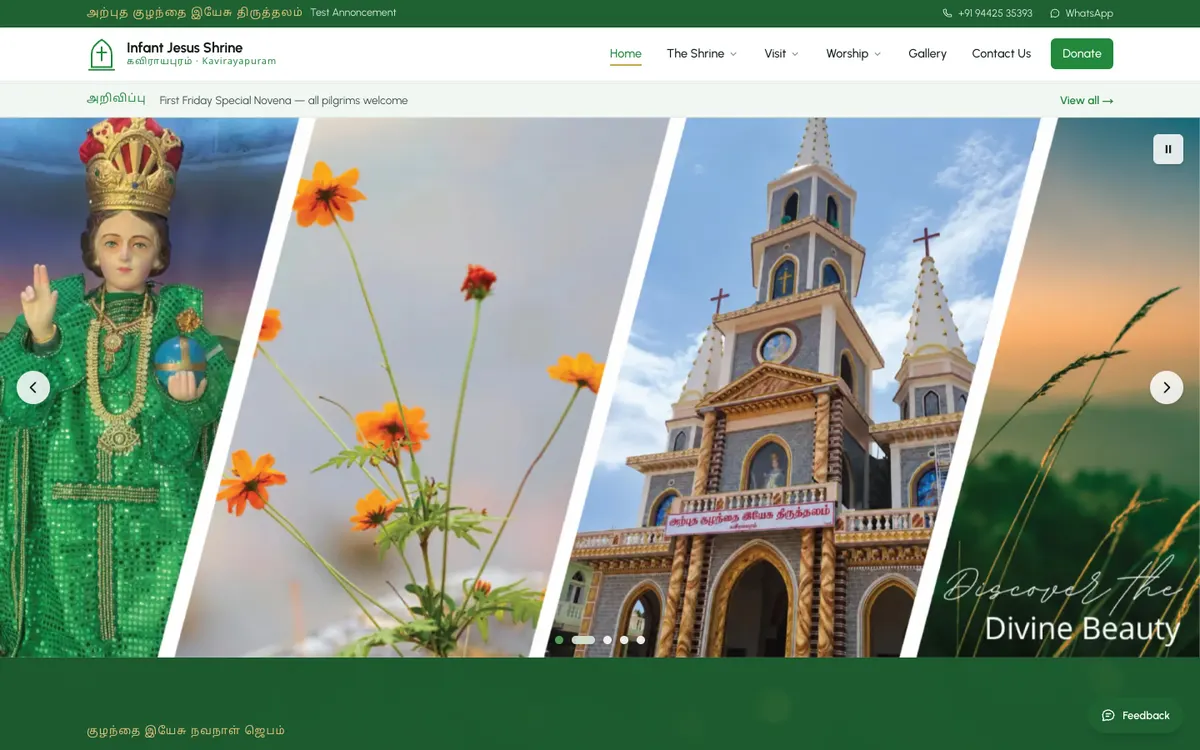This screenshot has height=750, width=1200.
Task: Click the 'Divine Beauty' slide caption
Action: [1082, 629]
